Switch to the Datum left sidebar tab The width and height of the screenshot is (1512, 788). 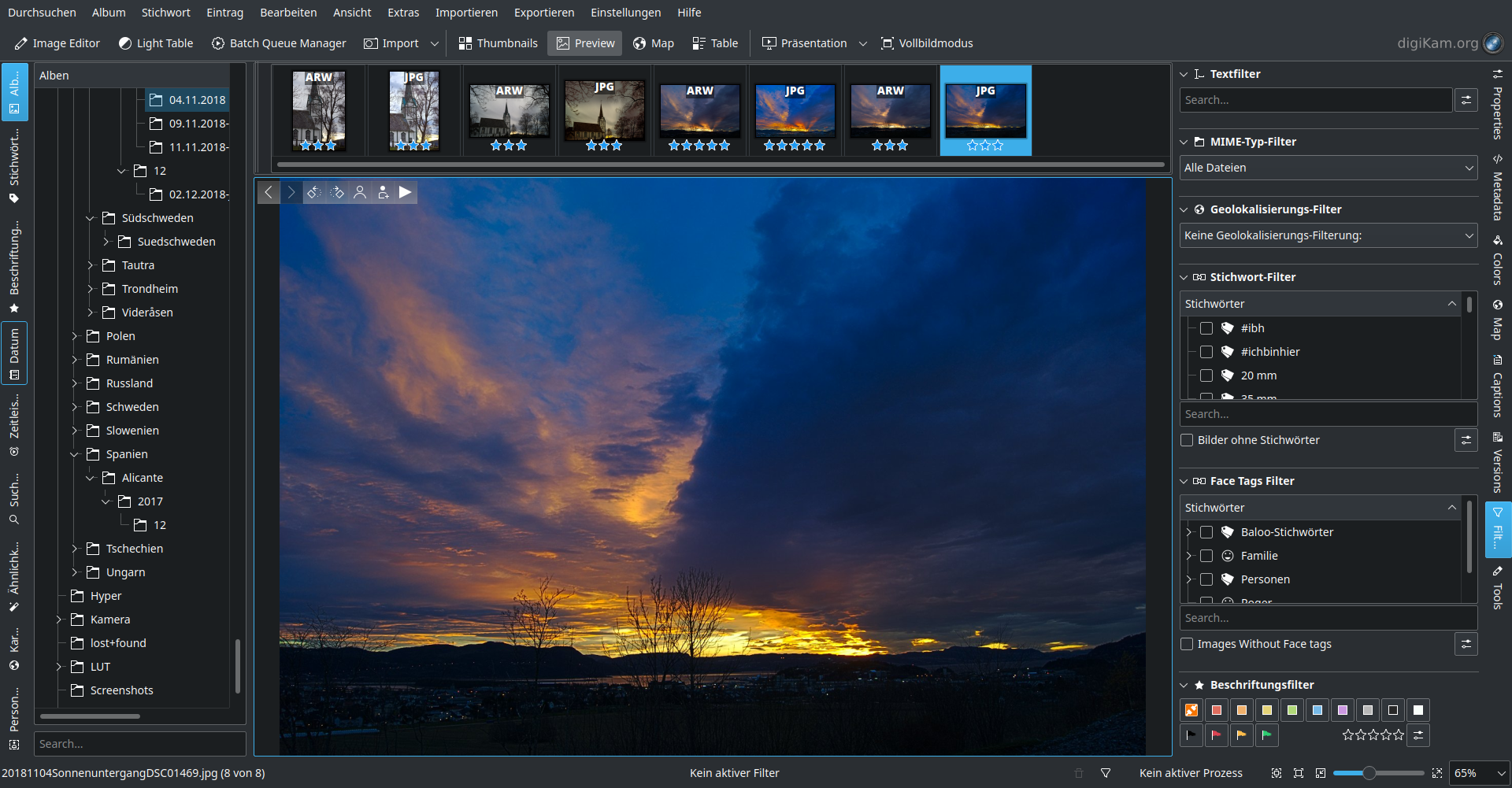coord(14,353)
